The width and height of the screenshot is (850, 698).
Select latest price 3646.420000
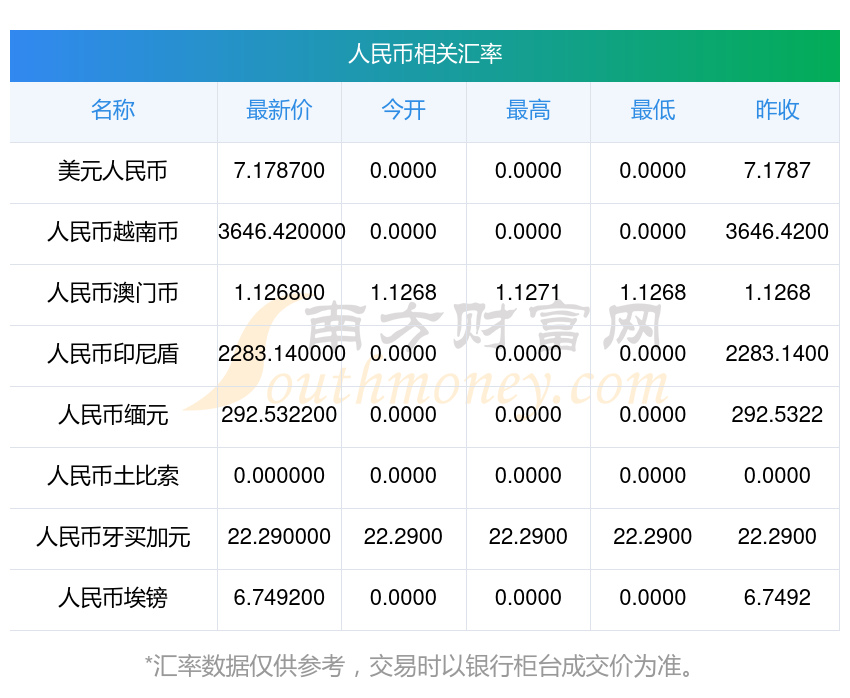point(281,231)
